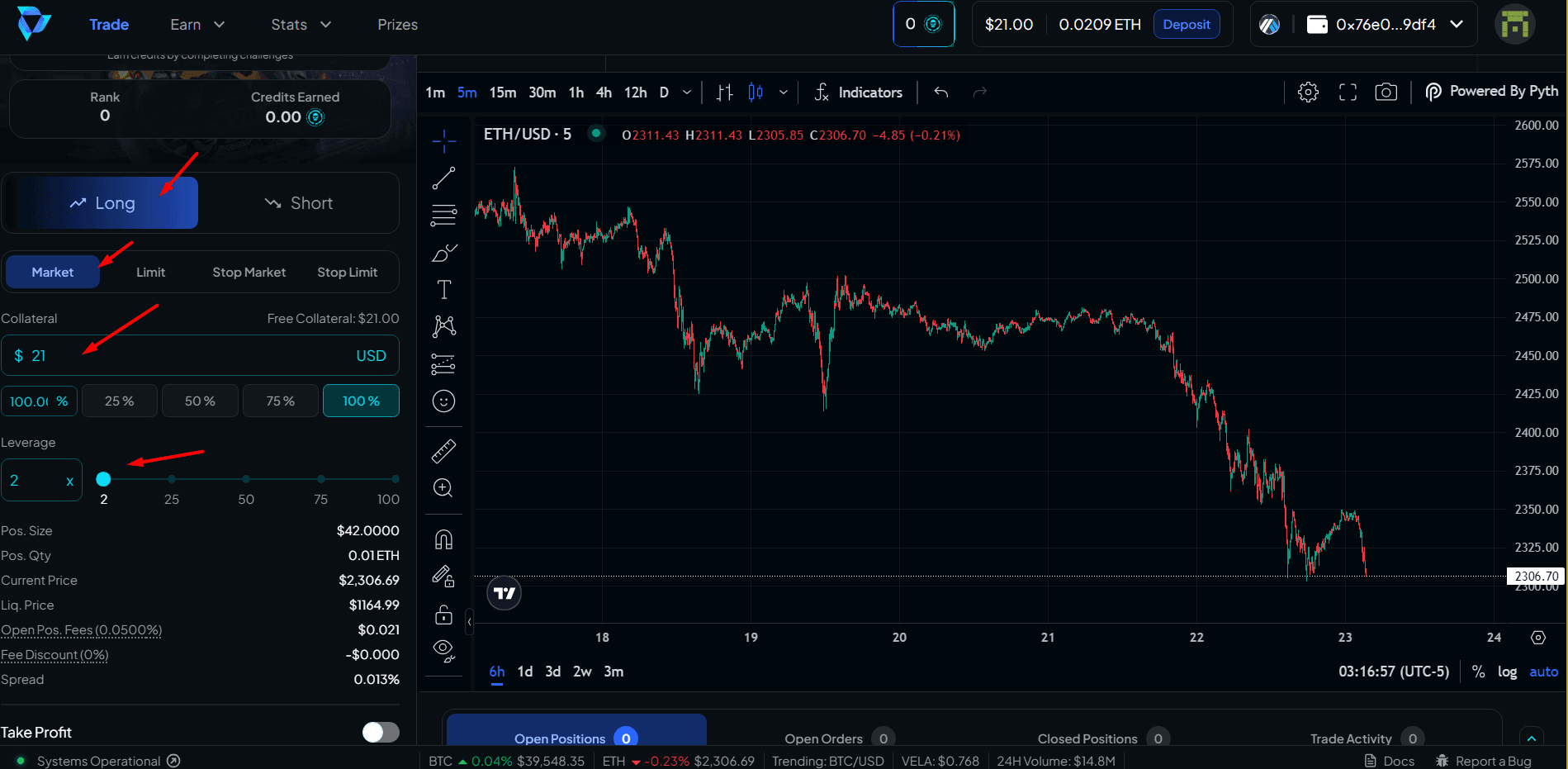Image resolution: width=1568 pixels, height=769 pixels.
Task: Activate the zoom in tool
Action: tap(443, 488)
